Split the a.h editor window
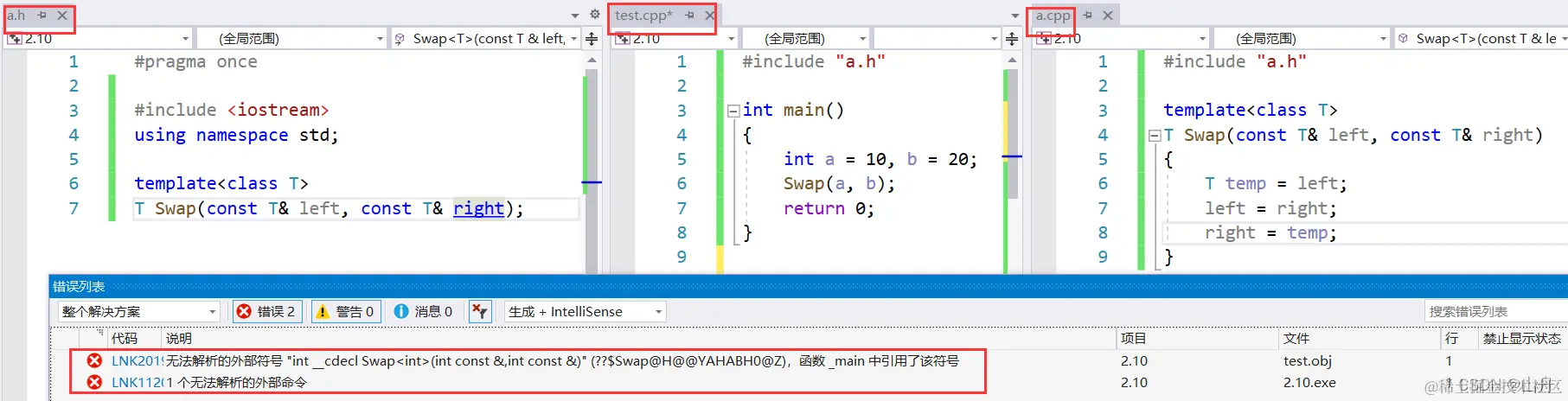1568x401 pixels. (592, 39)
